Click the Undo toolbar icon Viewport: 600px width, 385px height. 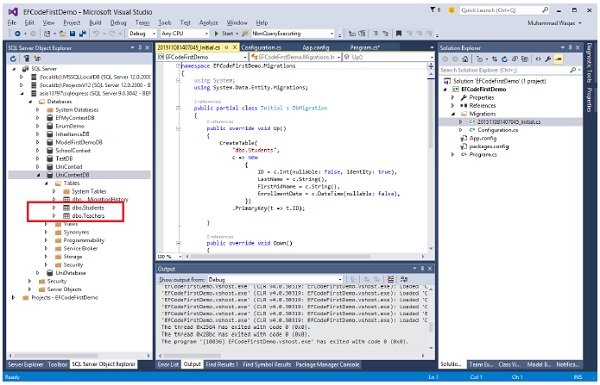pos(96,34)
